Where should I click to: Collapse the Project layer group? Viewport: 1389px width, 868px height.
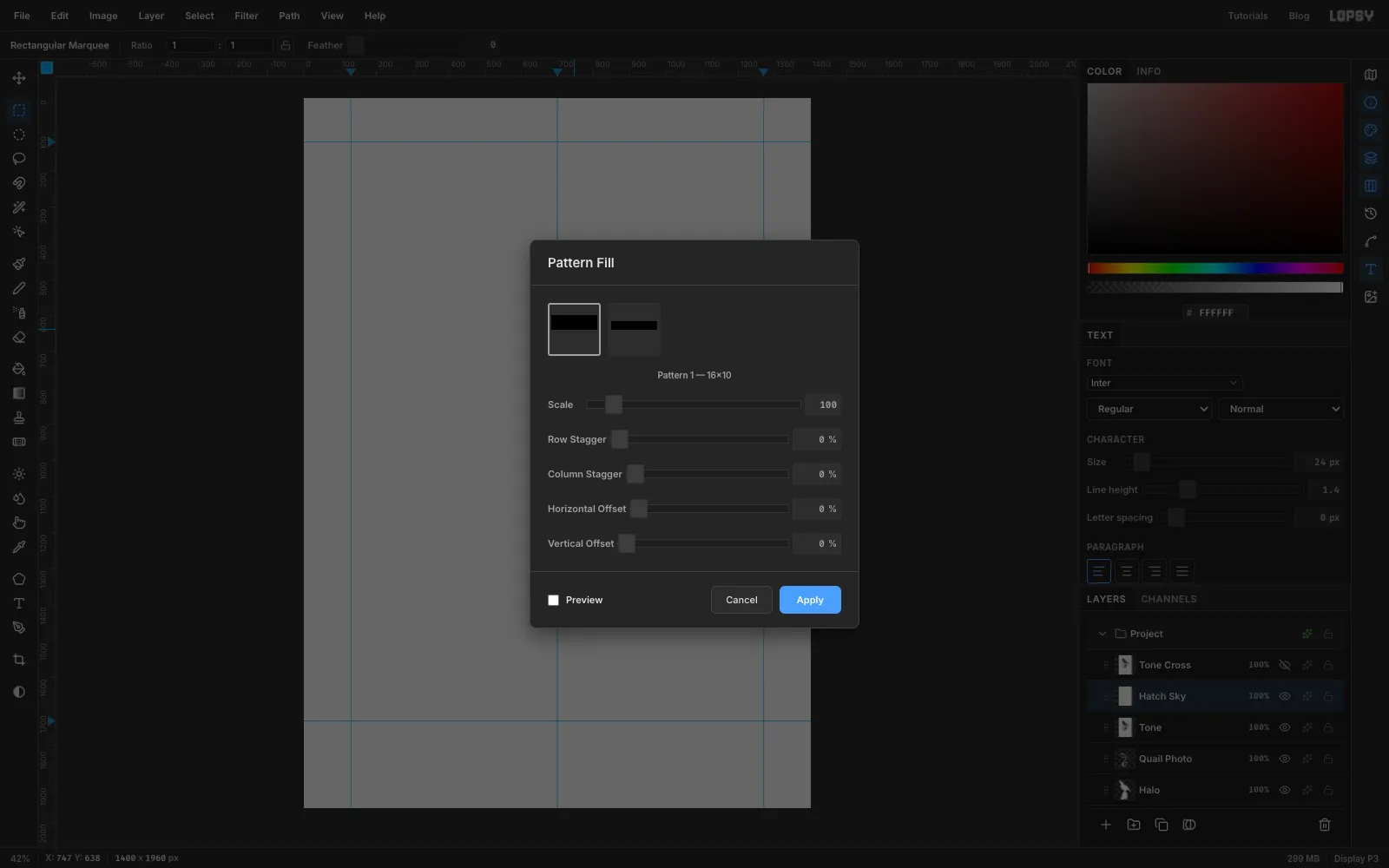coord(1103,634)
